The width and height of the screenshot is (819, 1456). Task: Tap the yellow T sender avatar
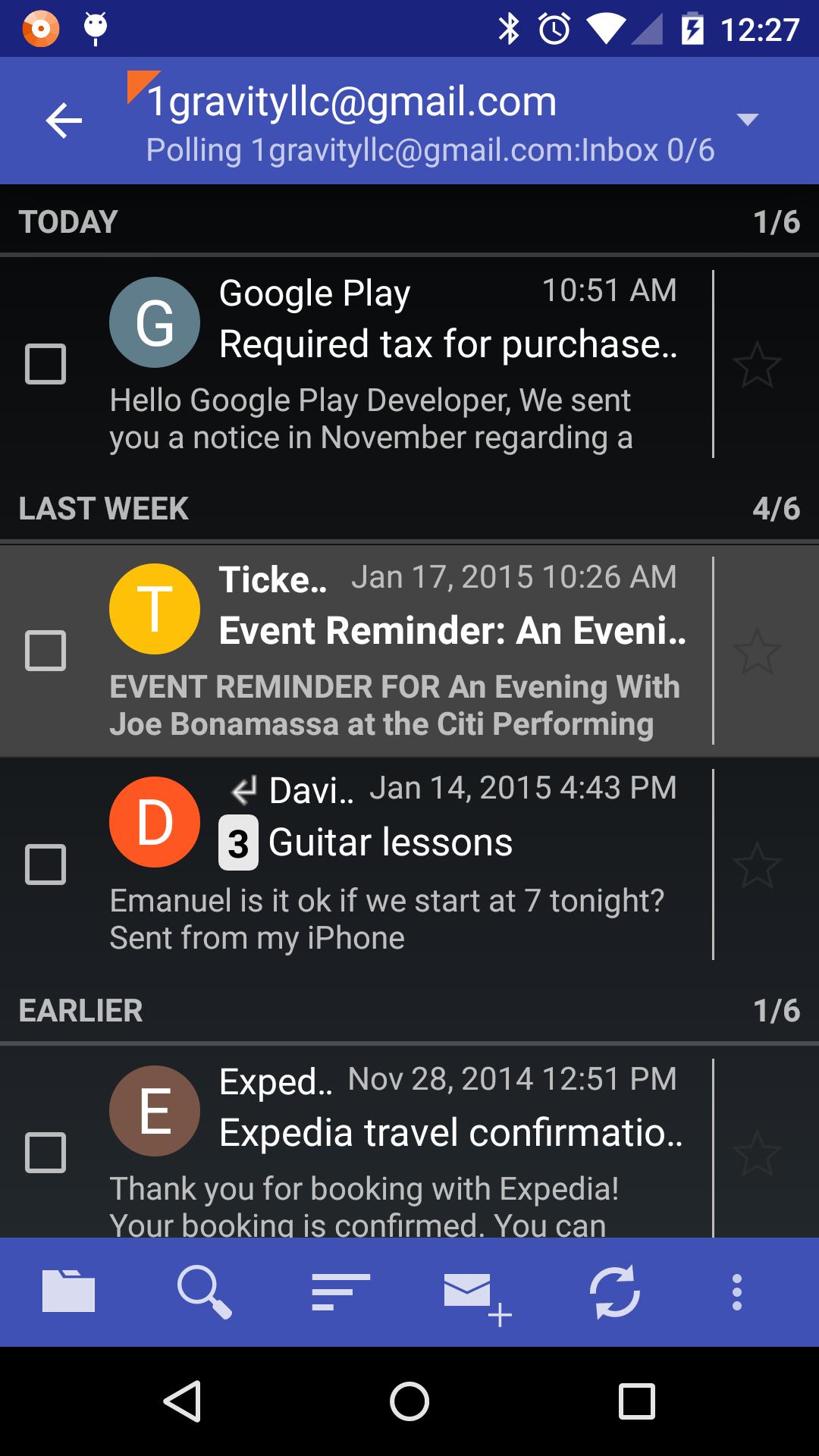pyautogui.click(x=155, y=609)
